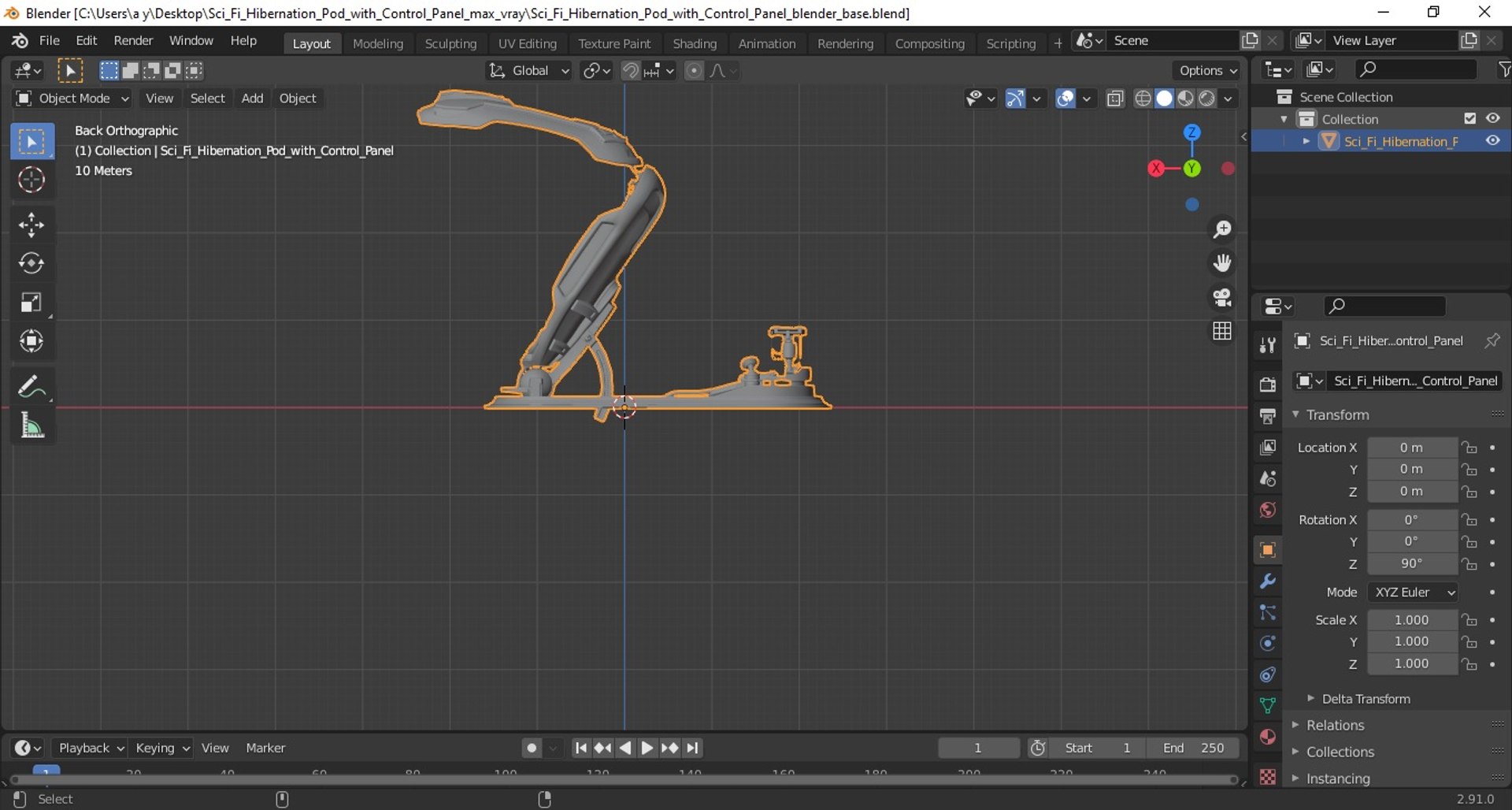Click the Rotation Z 90° field
This screenshot has width=1512, height=810.
1412,564
